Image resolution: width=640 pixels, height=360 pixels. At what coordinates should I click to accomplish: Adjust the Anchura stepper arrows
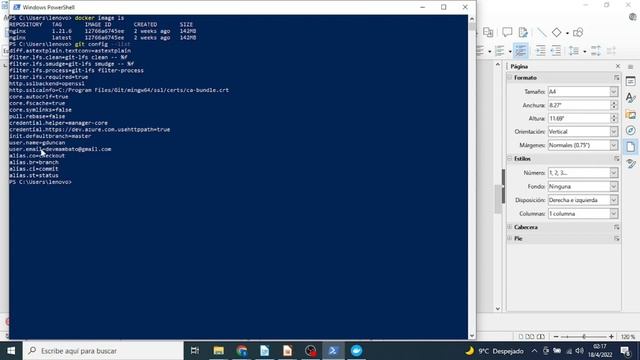click(x=613, y=105)
